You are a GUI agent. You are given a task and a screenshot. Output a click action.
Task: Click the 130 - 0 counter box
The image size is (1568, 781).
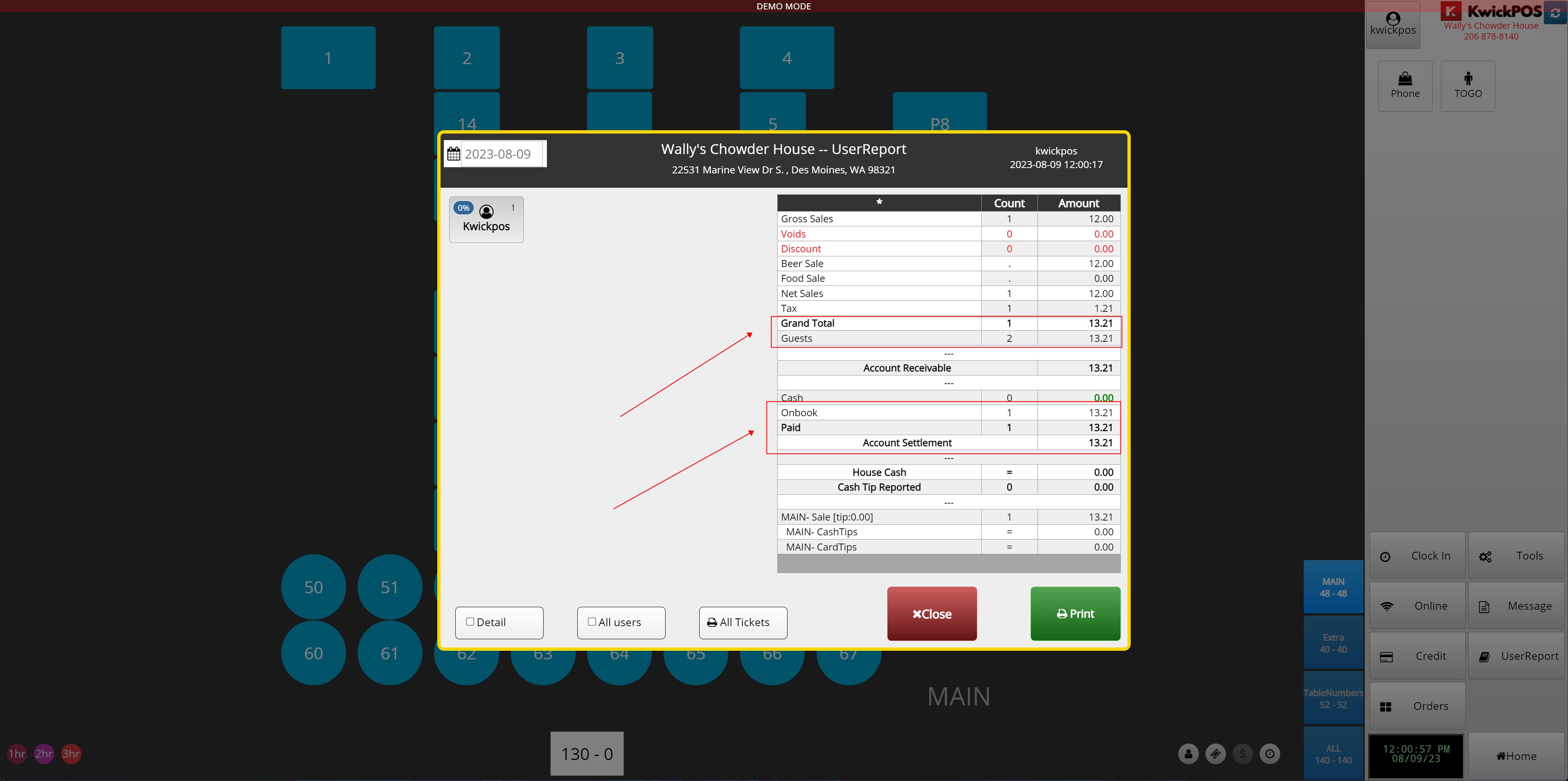[x=587, y=753]
